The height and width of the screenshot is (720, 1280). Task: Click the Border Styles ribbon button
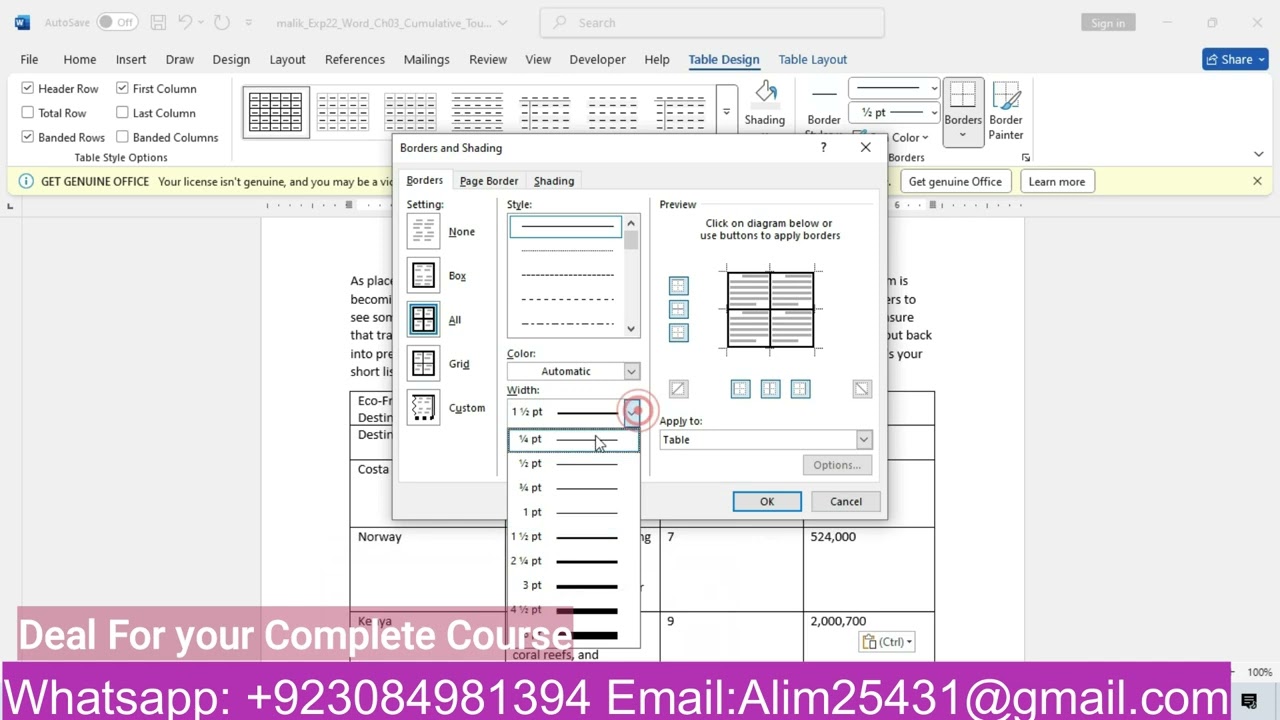824,111
